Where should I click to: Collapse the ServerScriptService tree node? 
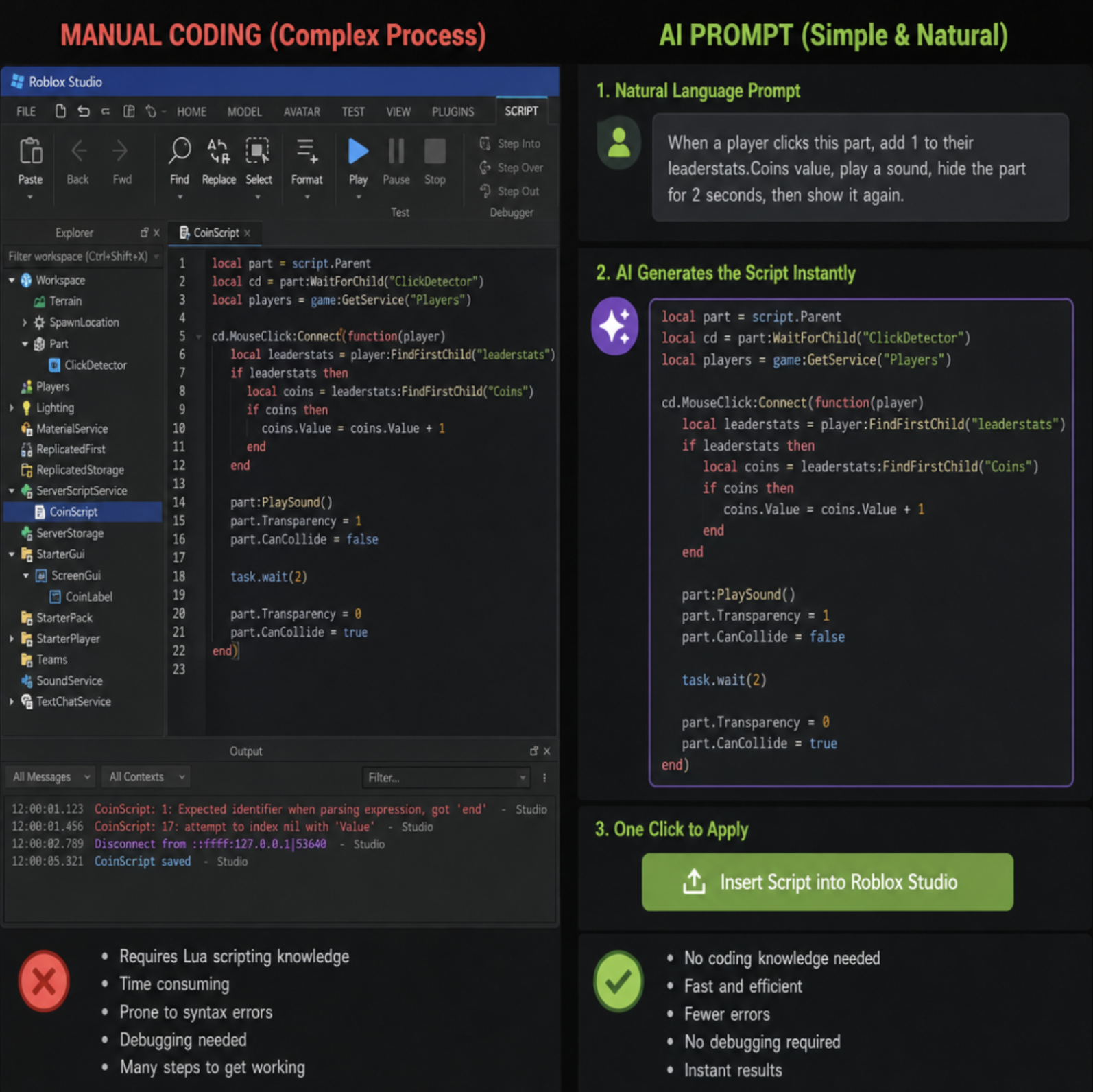coord(12,491)
